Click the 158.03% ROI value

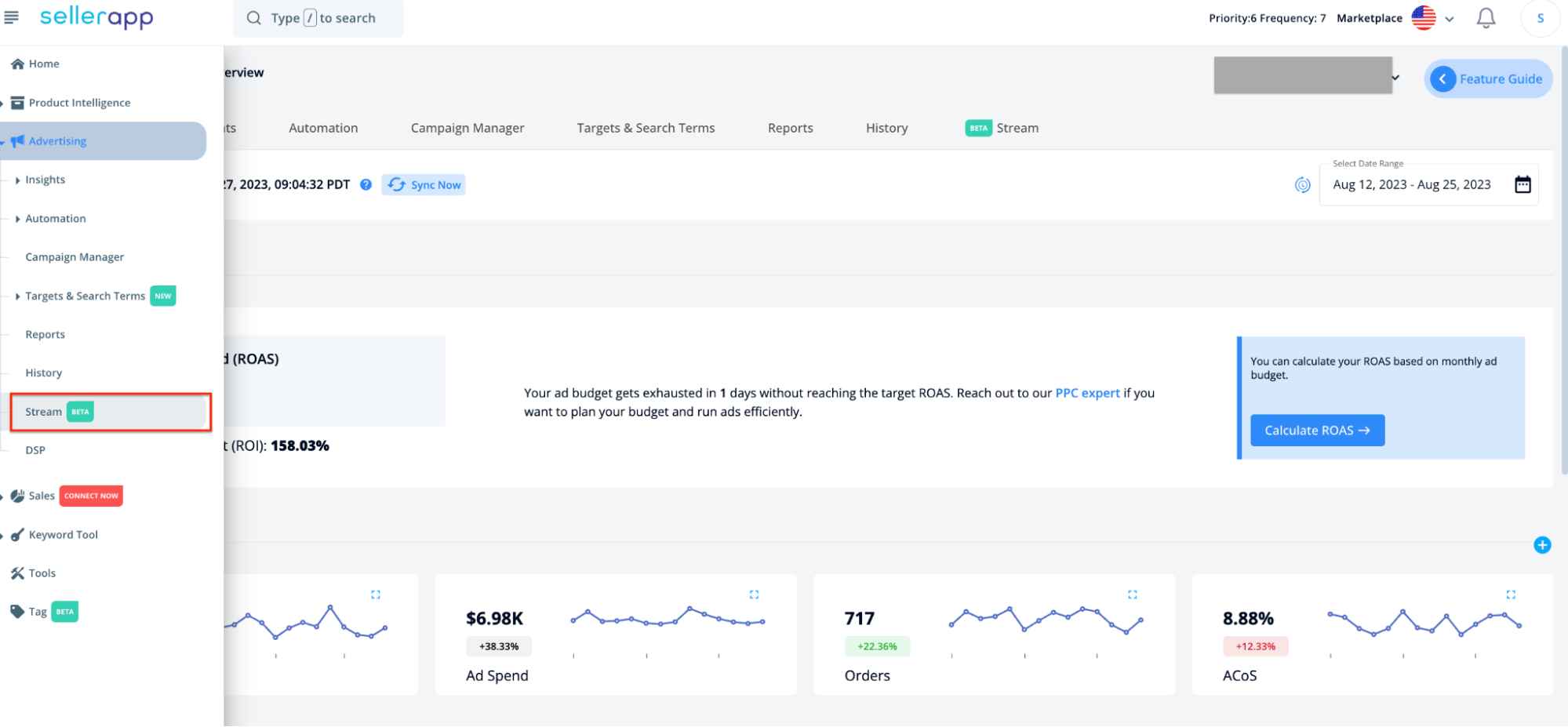pyautogui.click(x=300, y=445)
